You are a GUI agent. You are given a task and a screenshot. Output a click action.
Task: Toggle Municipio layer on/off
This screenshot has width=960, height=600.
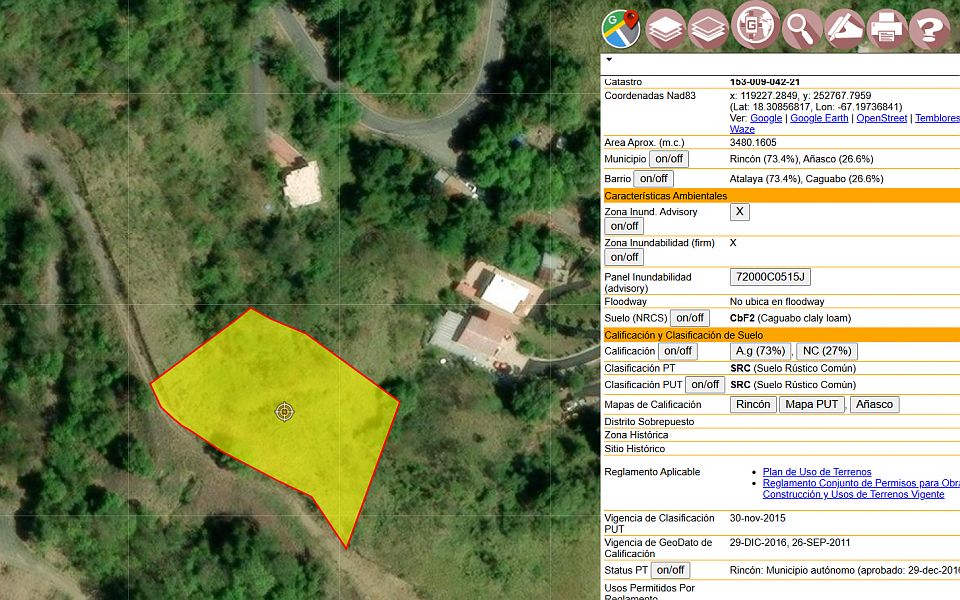(x=668, y=159)
